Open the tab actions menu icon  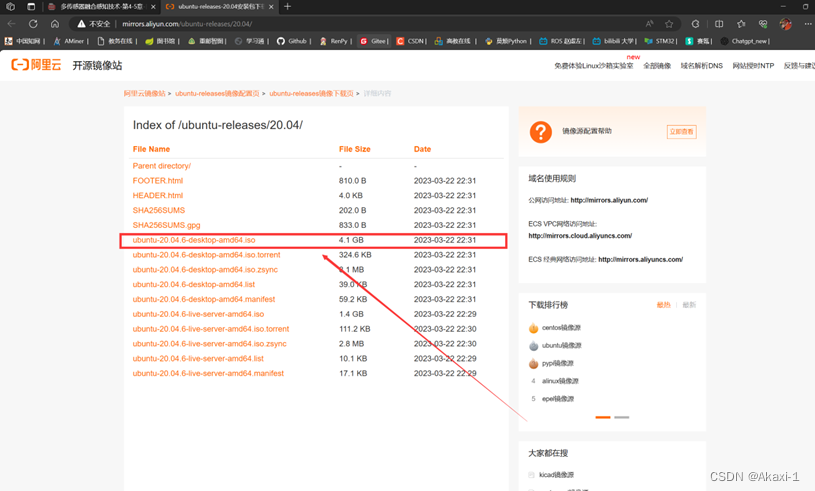coord(31,7)
